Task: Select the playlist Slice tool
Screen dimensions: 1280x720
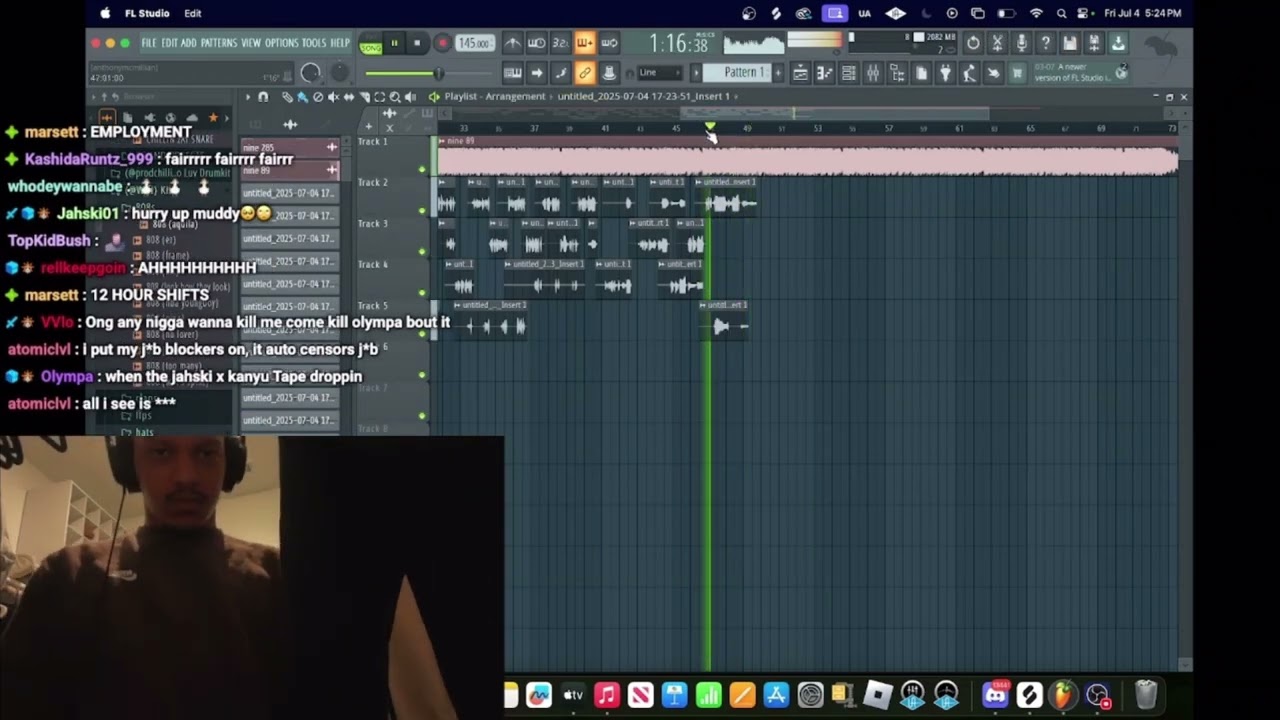Action: point(364,97)
